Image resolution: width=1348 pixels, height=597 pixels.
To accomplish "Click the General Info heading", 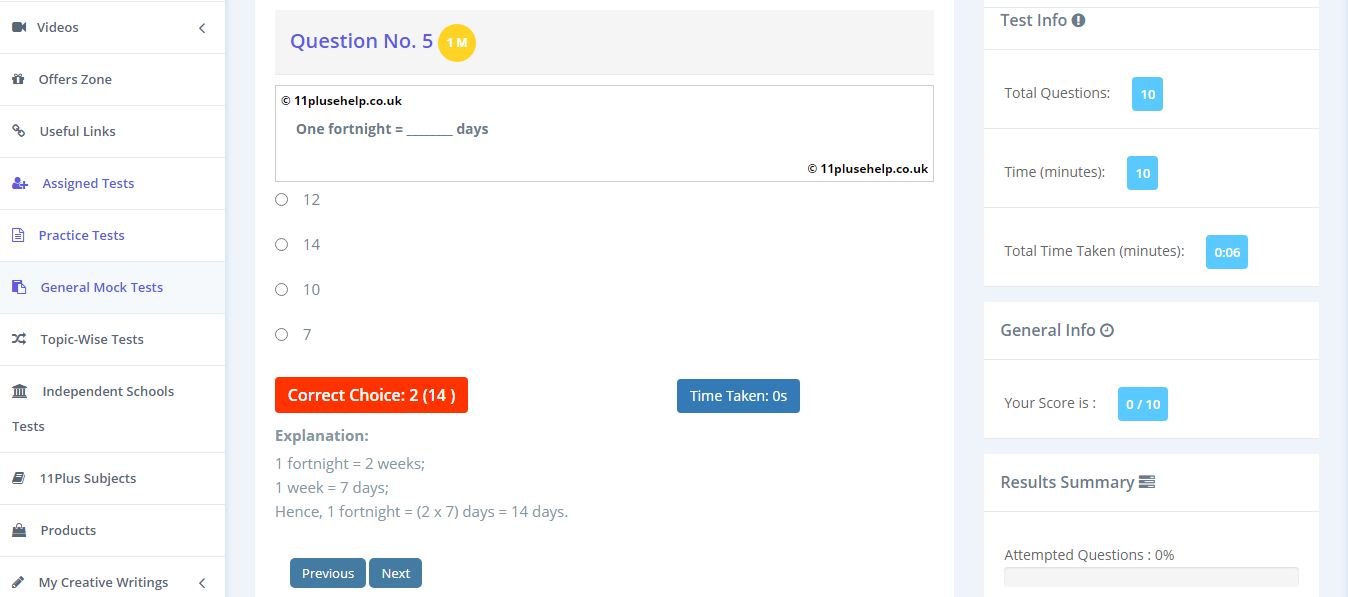I will [1048, 330].
